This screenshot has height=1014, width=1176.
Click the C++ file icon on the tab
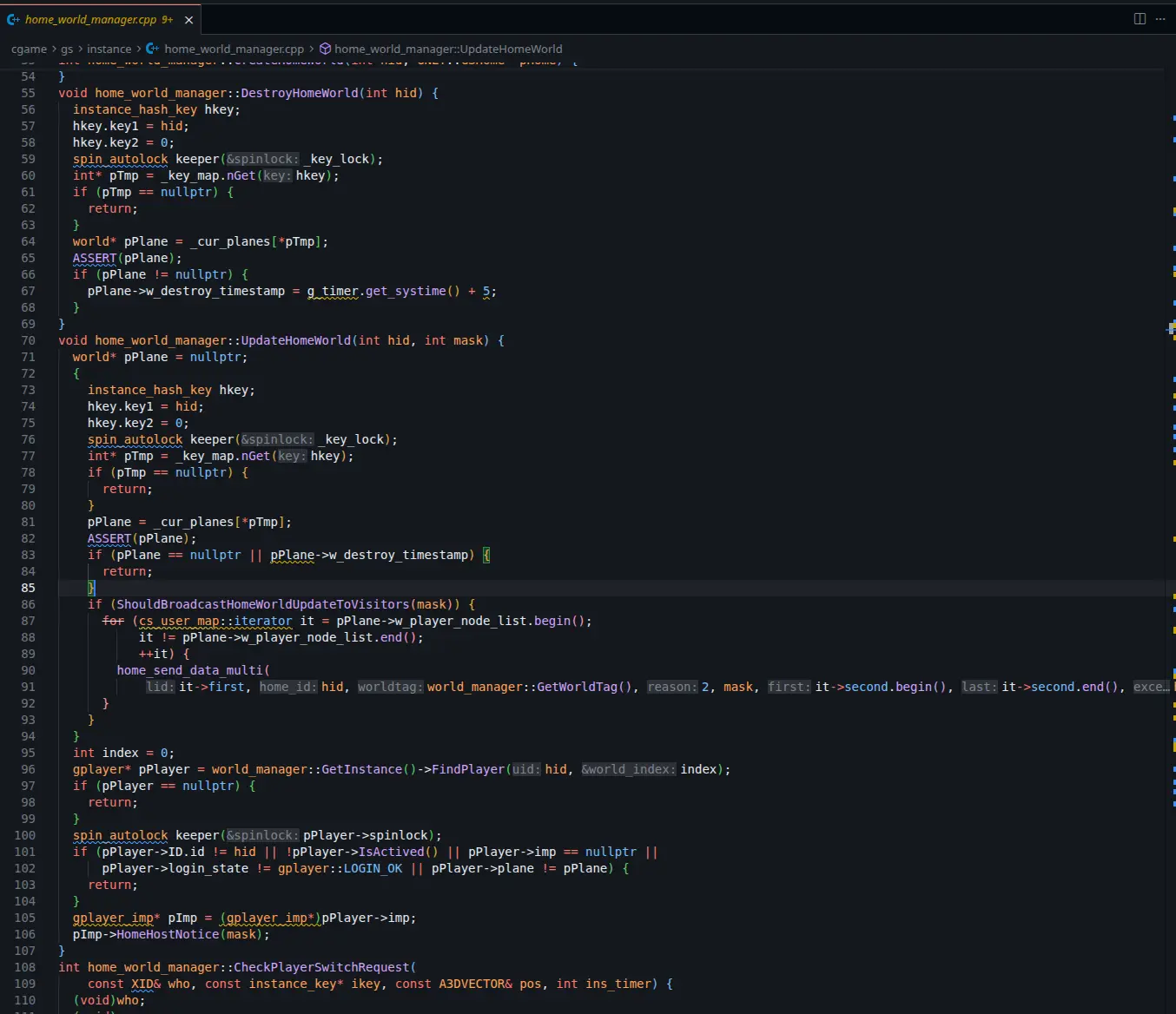13,19
